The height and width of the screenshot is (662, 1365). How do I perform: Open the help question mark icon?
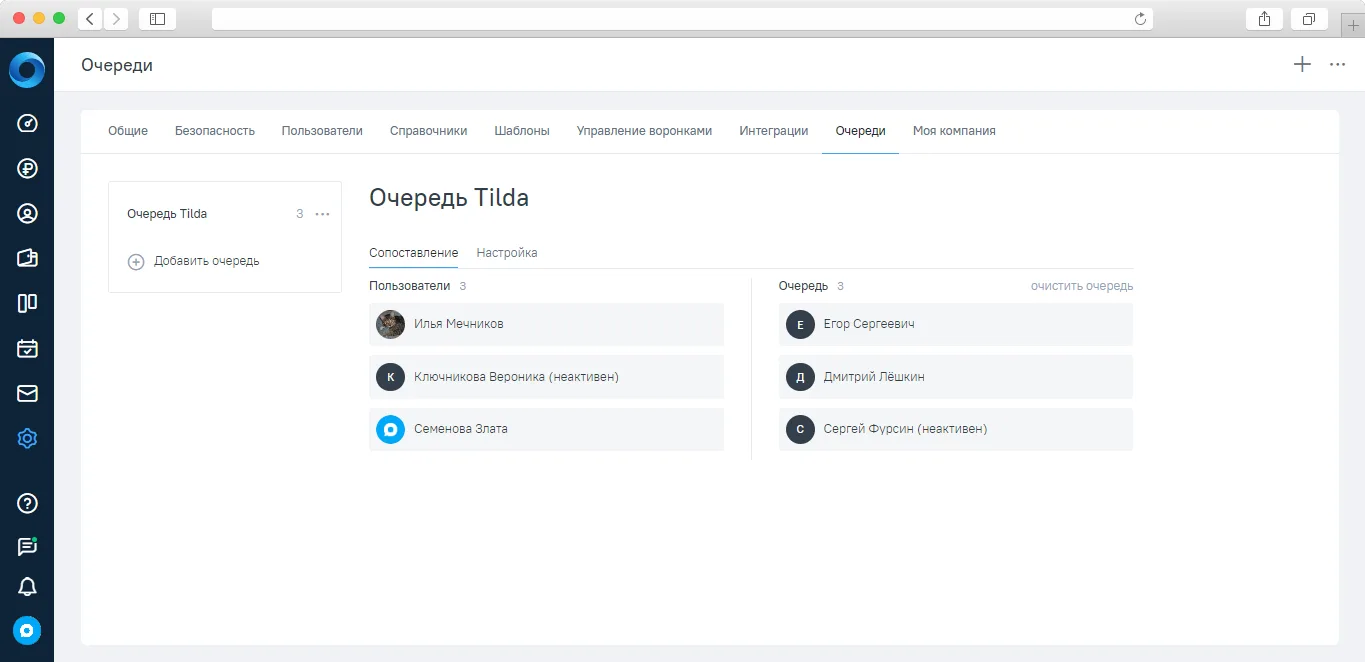coord(27,503)
